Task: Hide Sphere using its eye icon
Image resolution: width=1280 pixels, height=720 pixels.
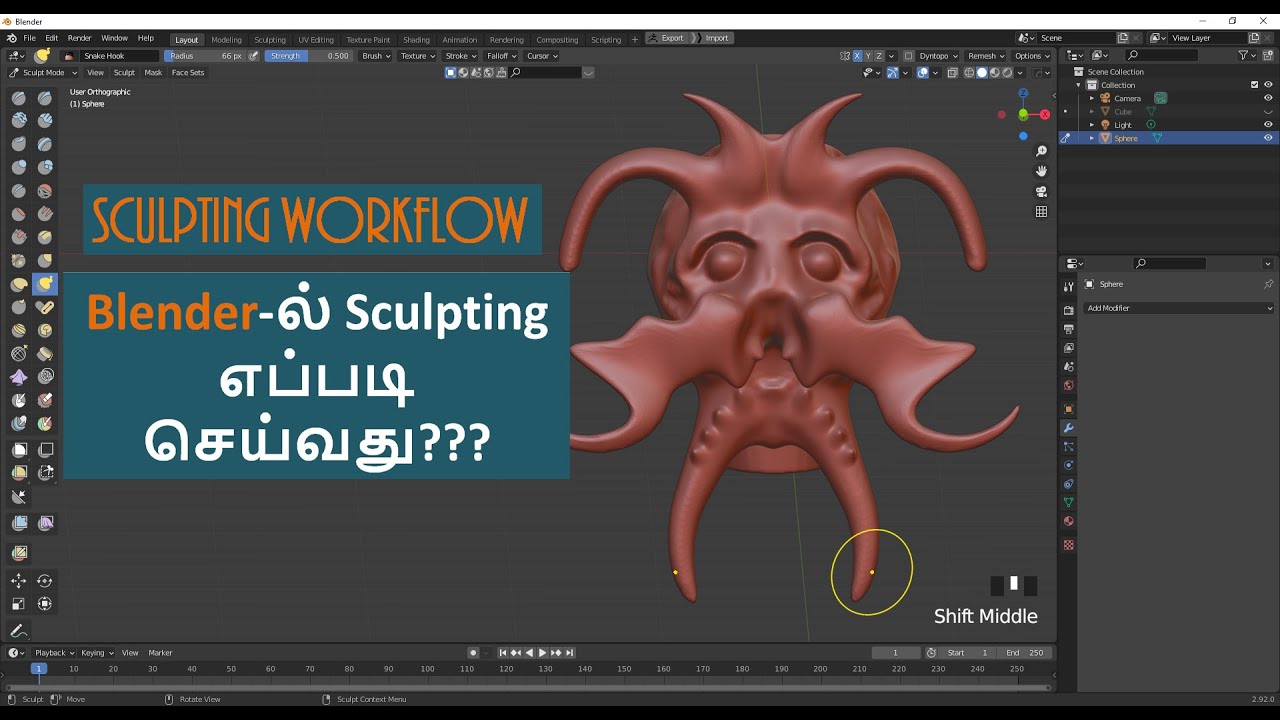Action: pos(1268,138)
